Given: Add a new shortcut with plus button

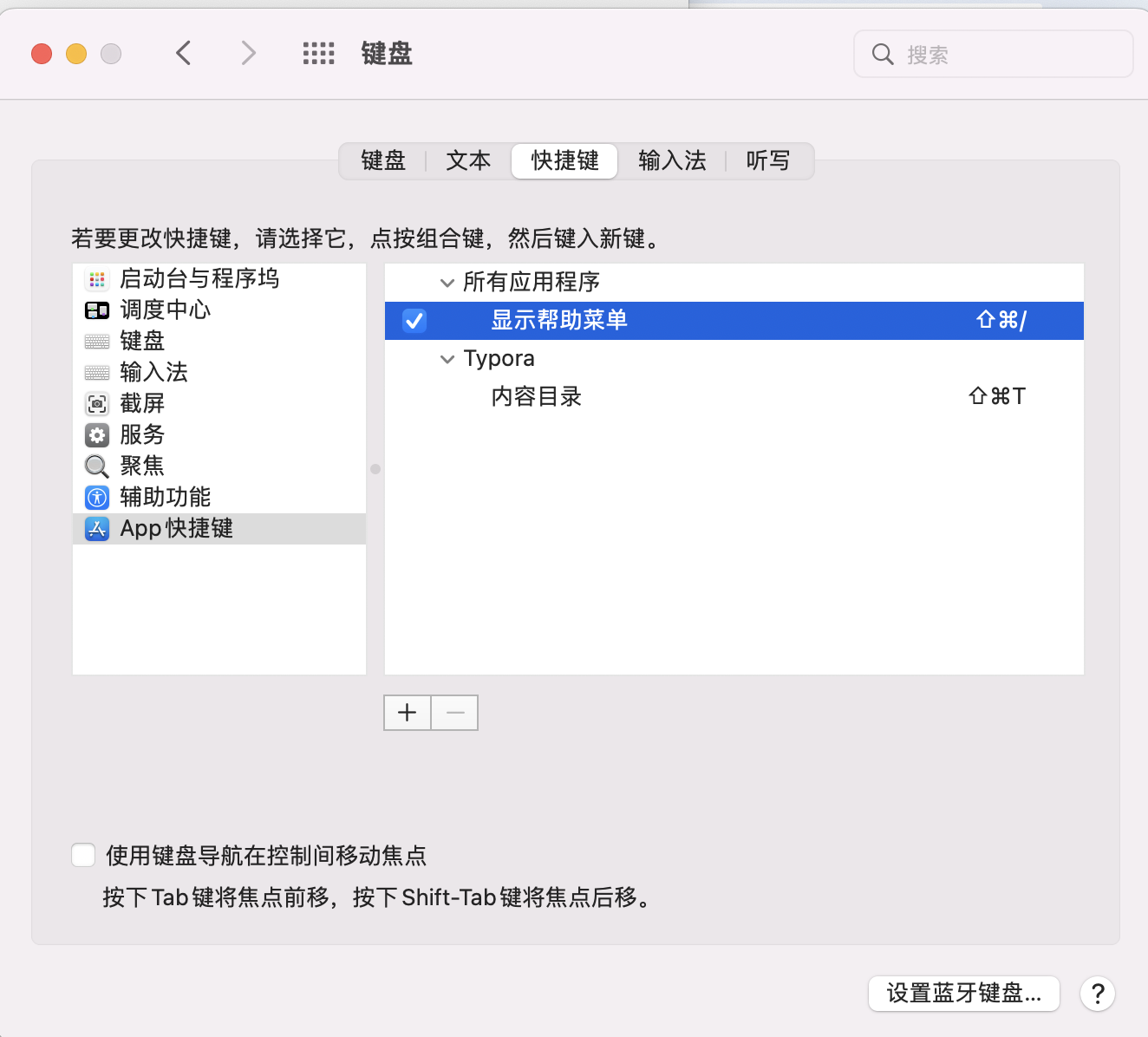Looking at the screenshot, I should coord(408,713).
